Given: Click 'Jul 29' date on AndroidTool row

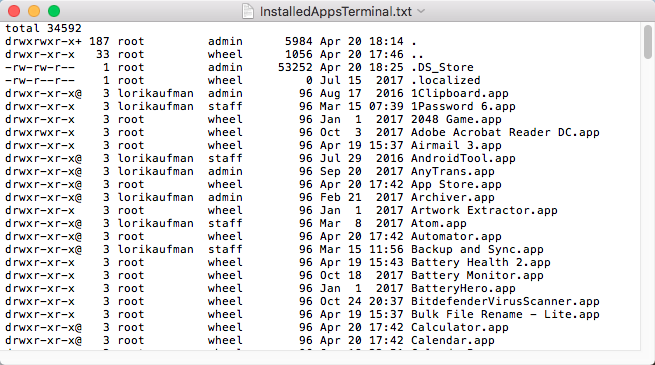Looking at the screenshot, I should [x=341, y=158].
